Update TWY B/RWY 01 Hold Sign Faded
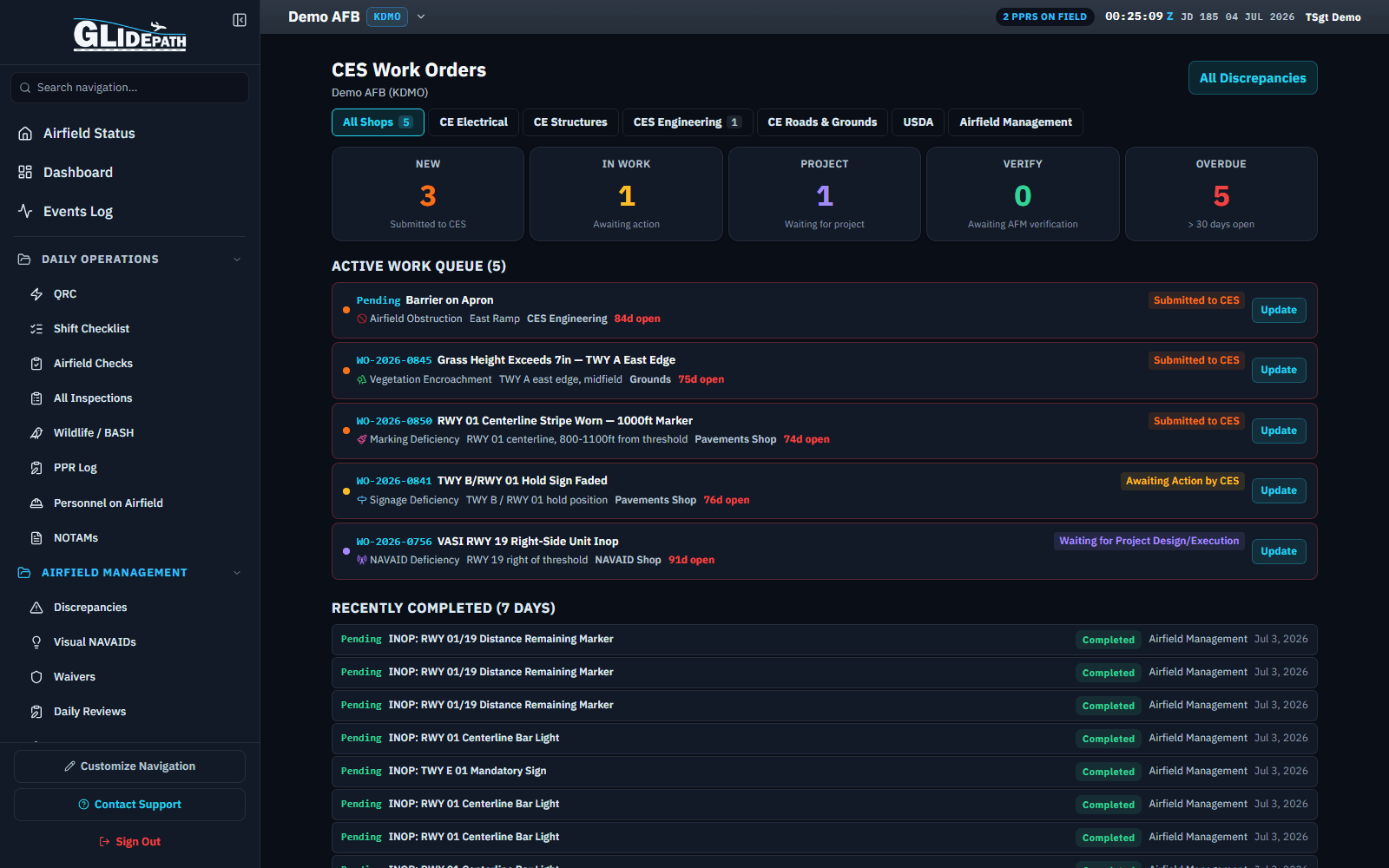Viewport: 1389px width, 868px height. coord(1279,490)
